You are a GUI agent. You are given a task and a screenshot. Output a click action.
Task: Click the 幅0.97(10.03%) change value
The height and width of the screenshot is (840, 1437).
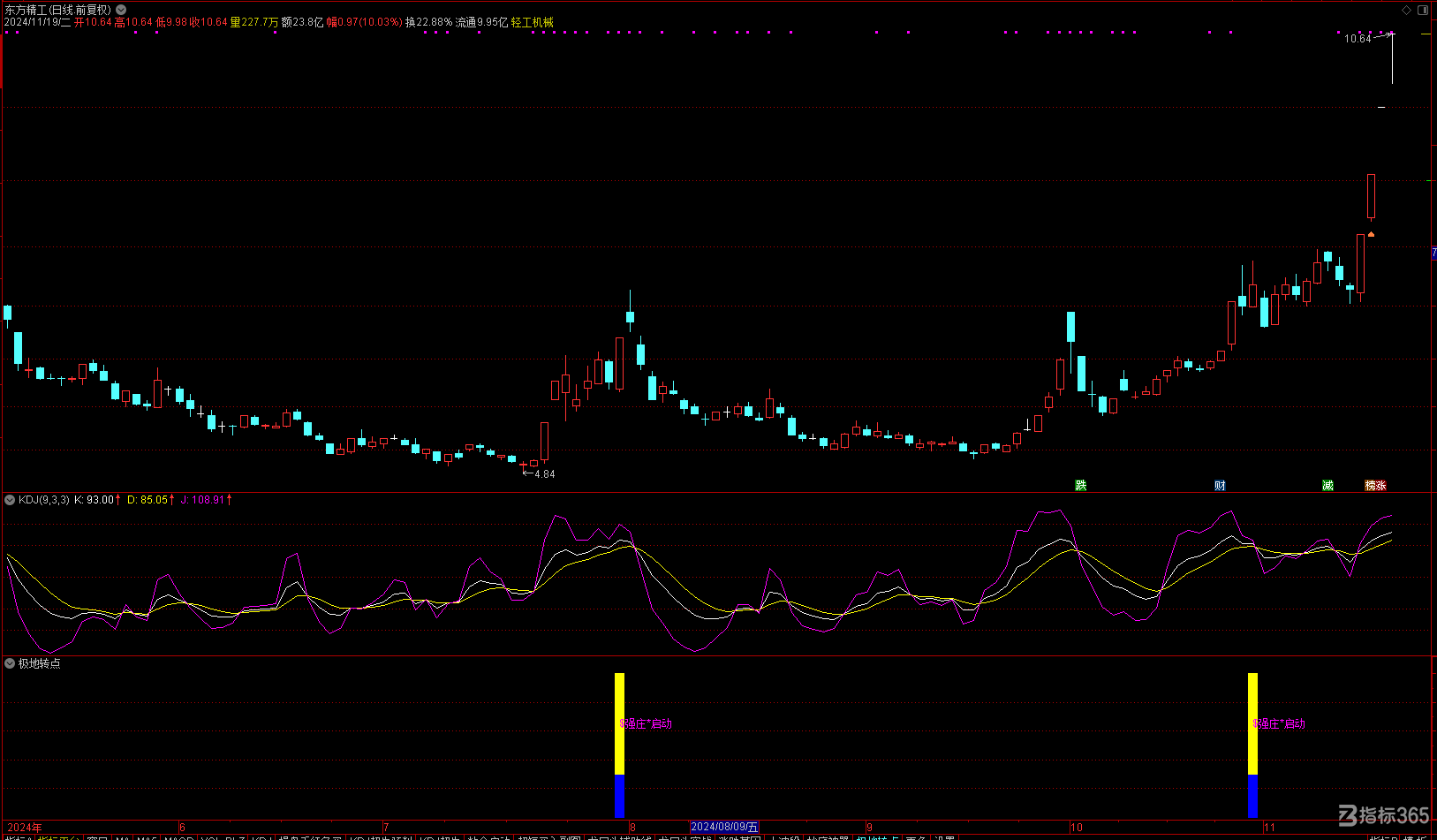point(365,22)
